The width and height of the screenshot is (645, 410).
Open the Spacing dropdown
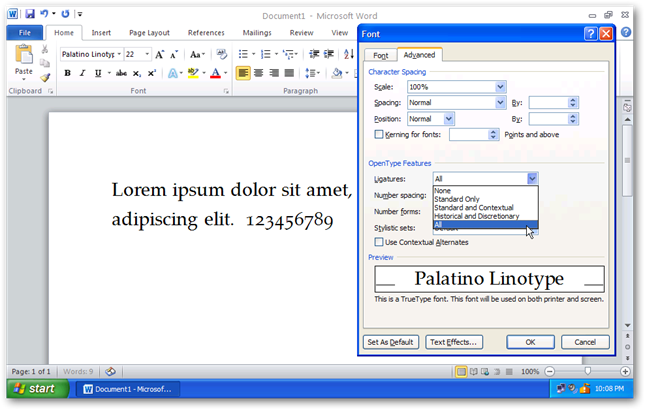click(500, 102)
